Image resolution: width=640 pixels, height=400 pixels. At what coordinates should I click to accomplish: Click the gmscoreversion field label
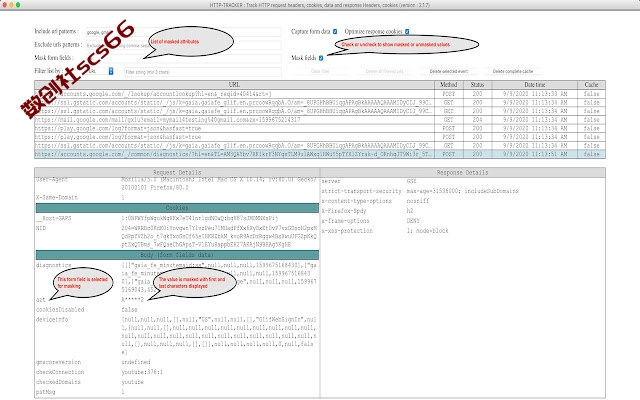pos(58,362)
